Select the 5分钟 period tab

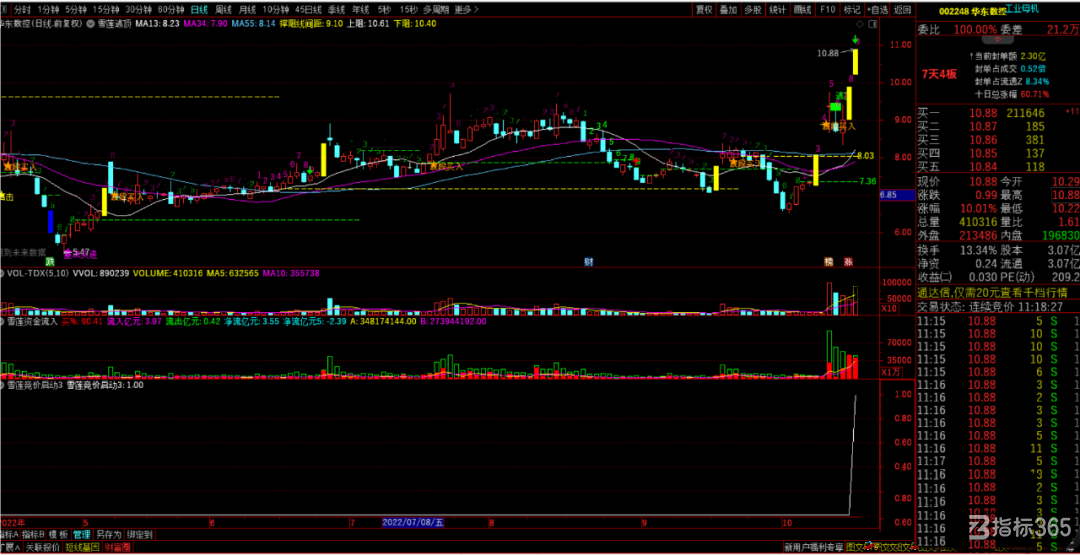[76, 10]
